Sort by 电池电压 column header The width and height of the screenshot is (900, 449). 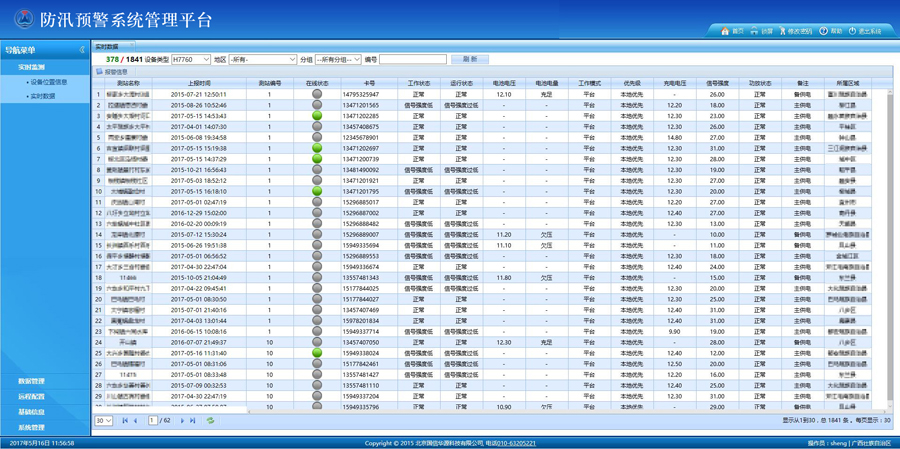[503, 83]
